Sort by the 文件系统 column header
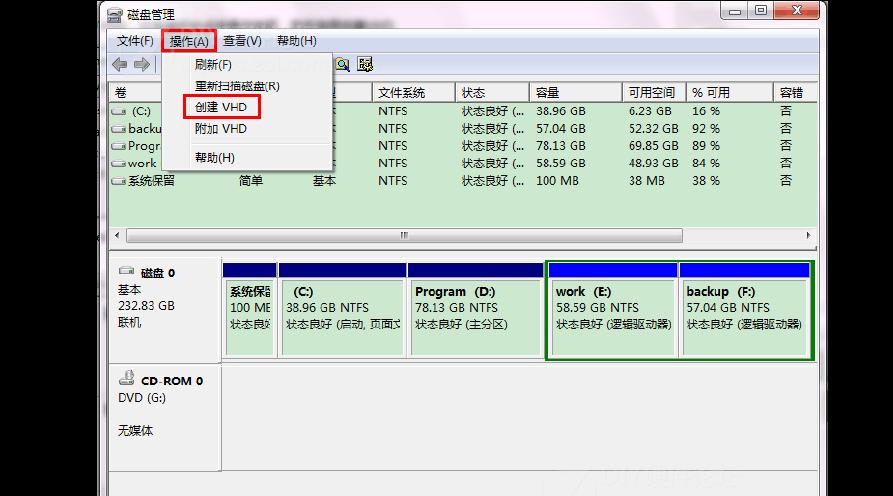The image size is (893, 496). coord(413,92)
